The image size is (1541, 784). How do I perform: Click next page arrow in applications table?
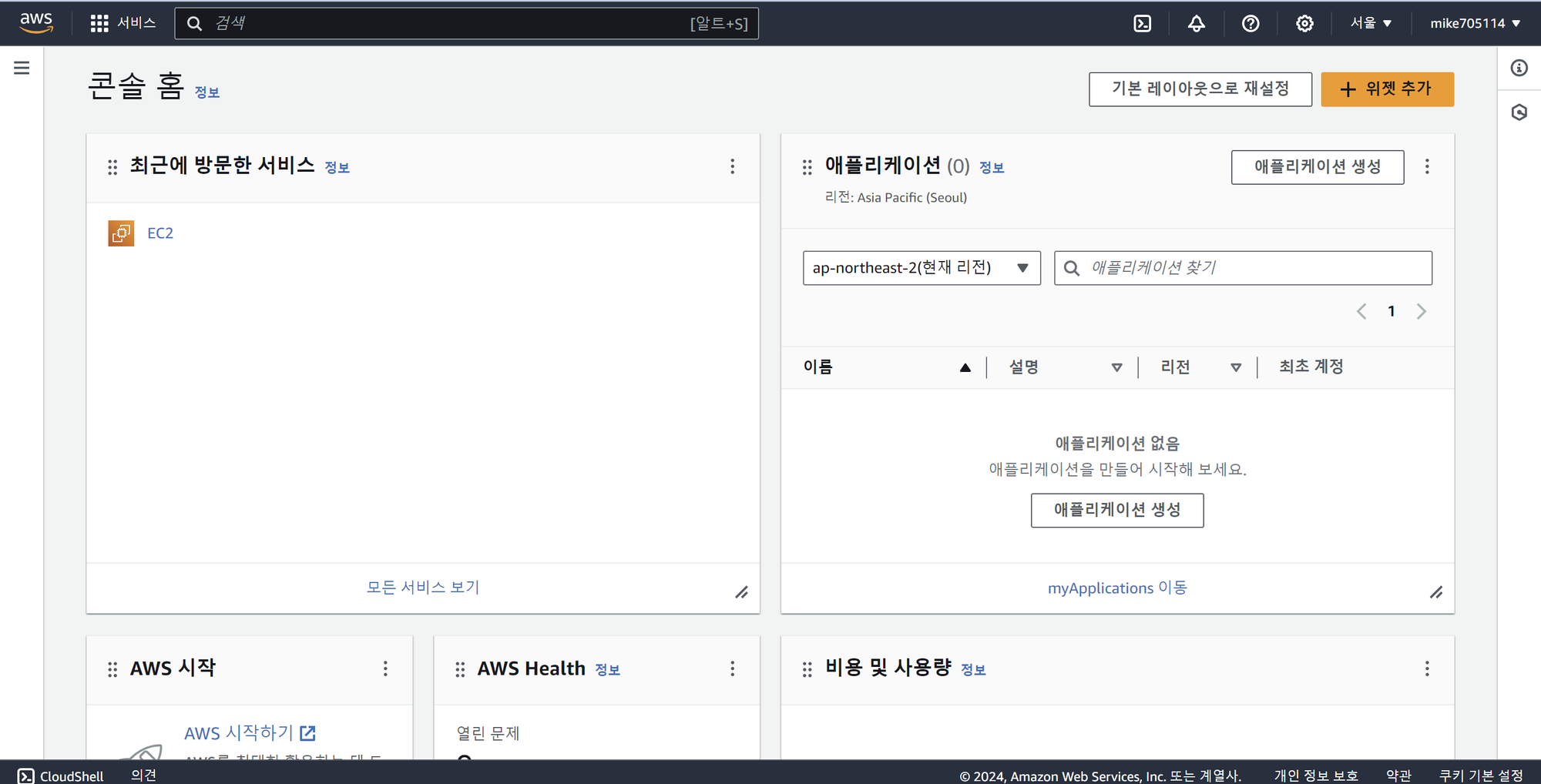coord(1422,311)
